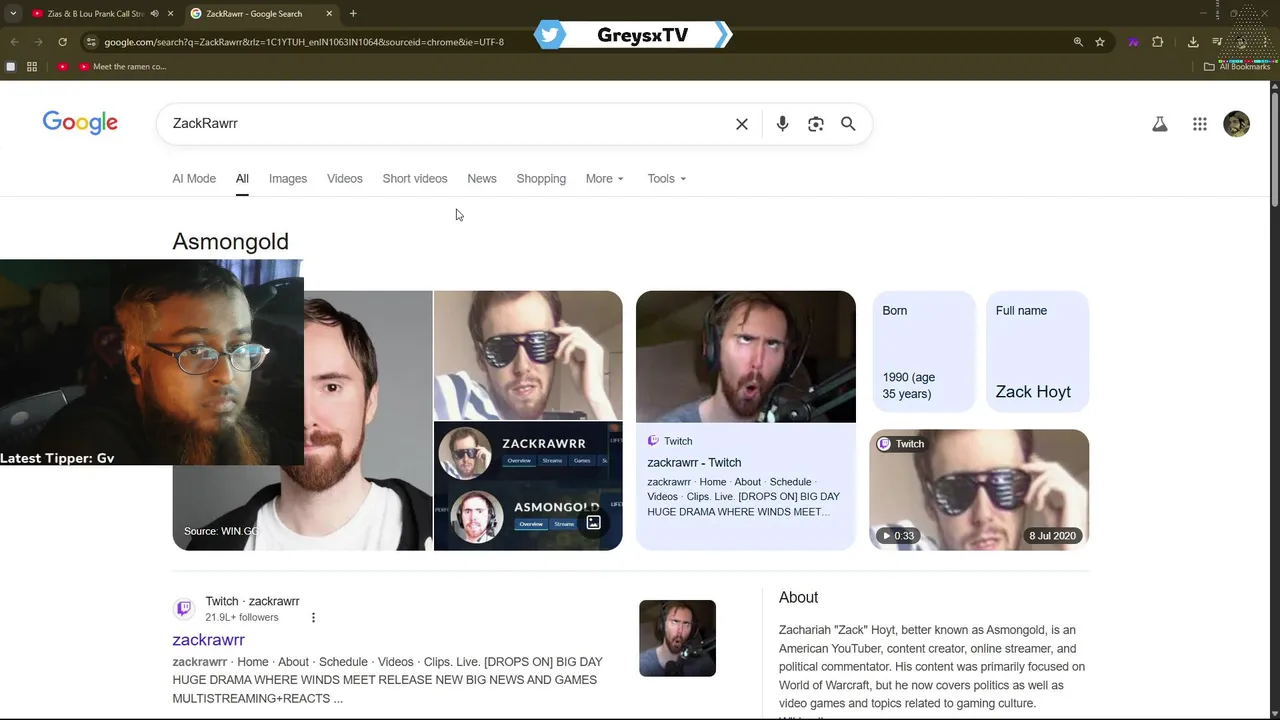
Task: Close the ZackRawrr Google Search tab
Action: tap(329, 14)
